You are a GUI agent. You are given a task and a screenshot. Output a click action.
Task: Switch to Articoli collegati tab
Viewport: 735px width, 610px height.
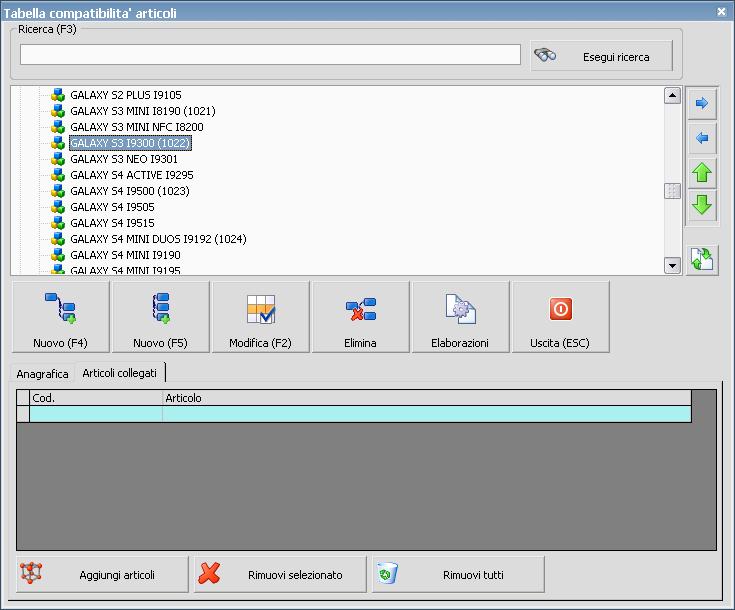click(120, 373)
